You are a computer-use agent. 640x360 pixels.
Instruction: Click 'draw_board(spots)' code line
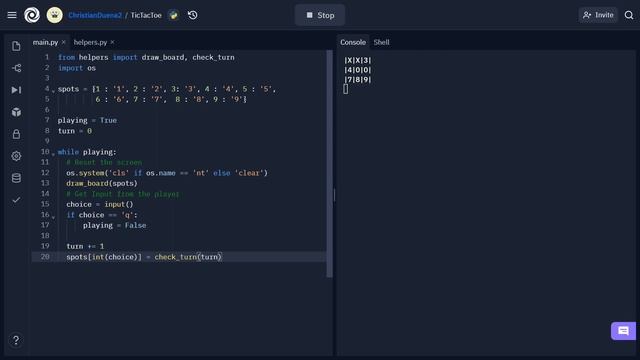[x=102, y=183]
